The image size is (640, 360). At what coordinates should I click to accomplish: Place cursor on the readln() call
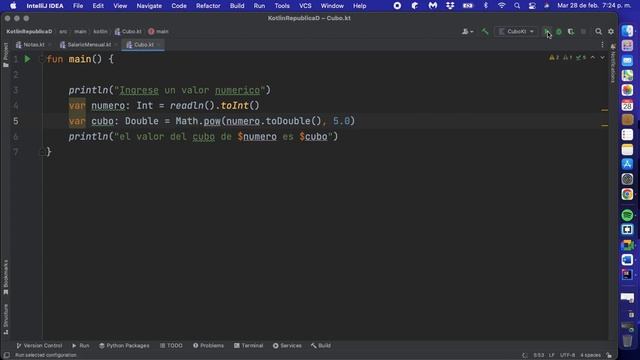pyautogui.click(x=192, y=106)
